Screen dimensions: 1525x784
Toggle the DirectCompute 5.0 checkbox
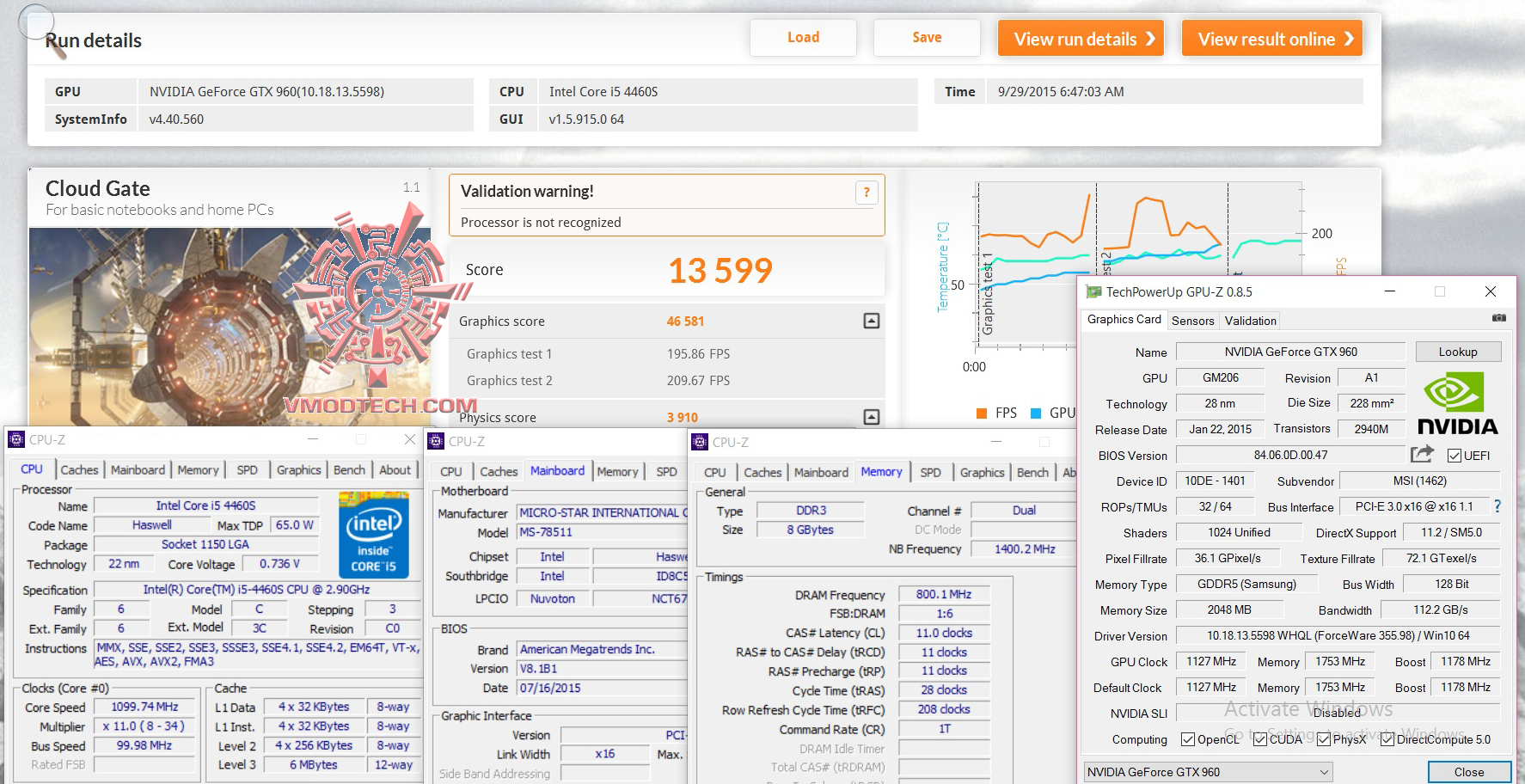1387,739
